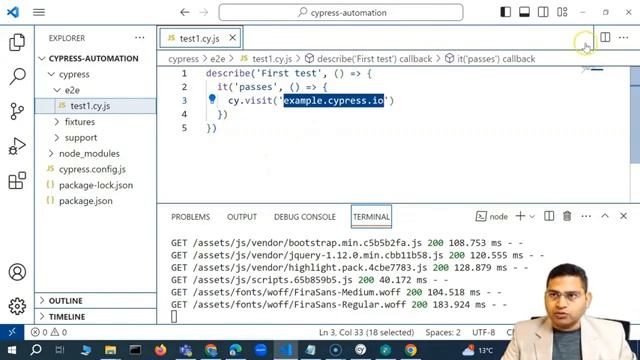Maximize the panel with up chevron
Image resolution: width=640 pixels, height=360 pixels.
[x=605, y=216]
